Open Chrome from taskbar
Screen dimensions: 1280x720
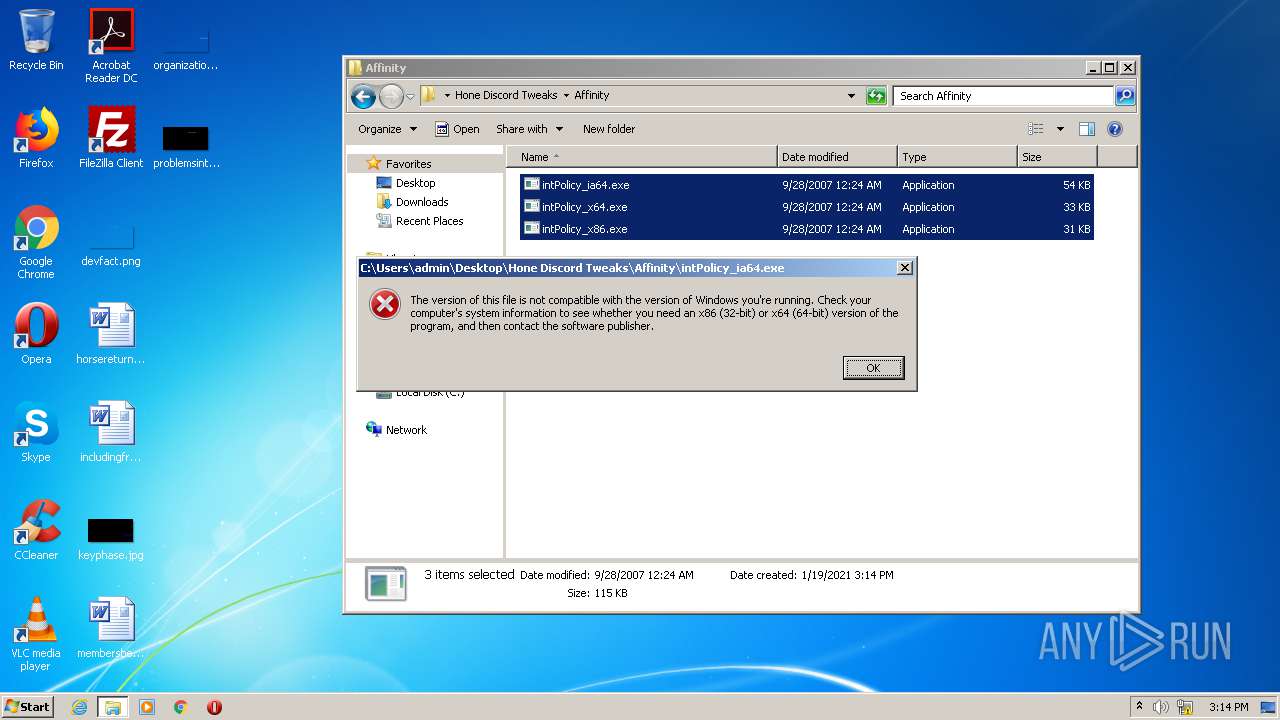(180, 707)
